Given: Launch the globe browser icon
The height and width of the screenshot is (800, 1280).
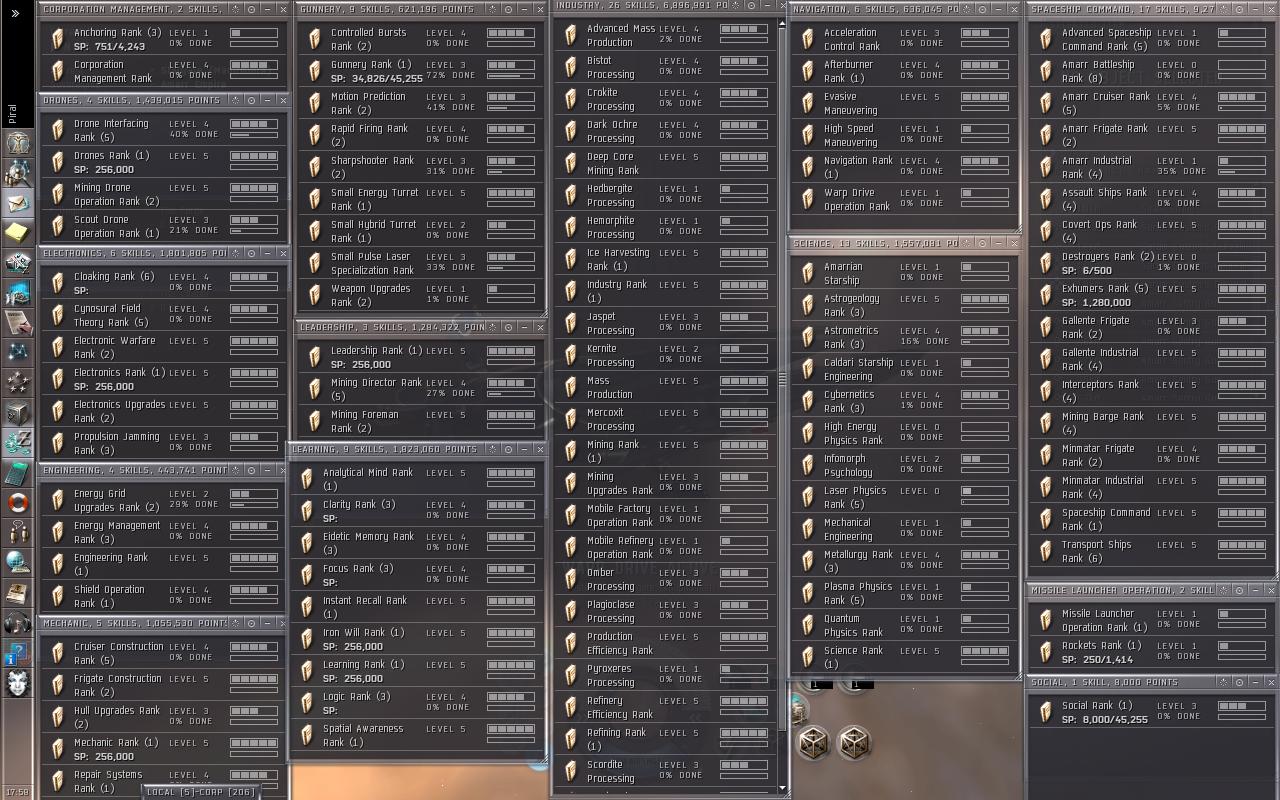Looking at the screenshot, I should pos(18,562).
